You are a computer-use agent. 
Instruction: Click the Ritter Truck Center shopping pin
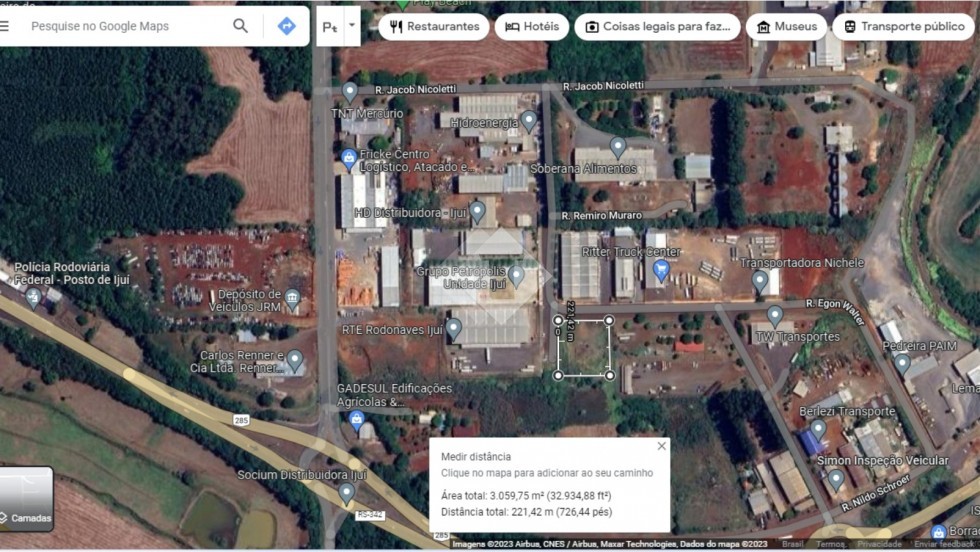click(x=661, y=271)
